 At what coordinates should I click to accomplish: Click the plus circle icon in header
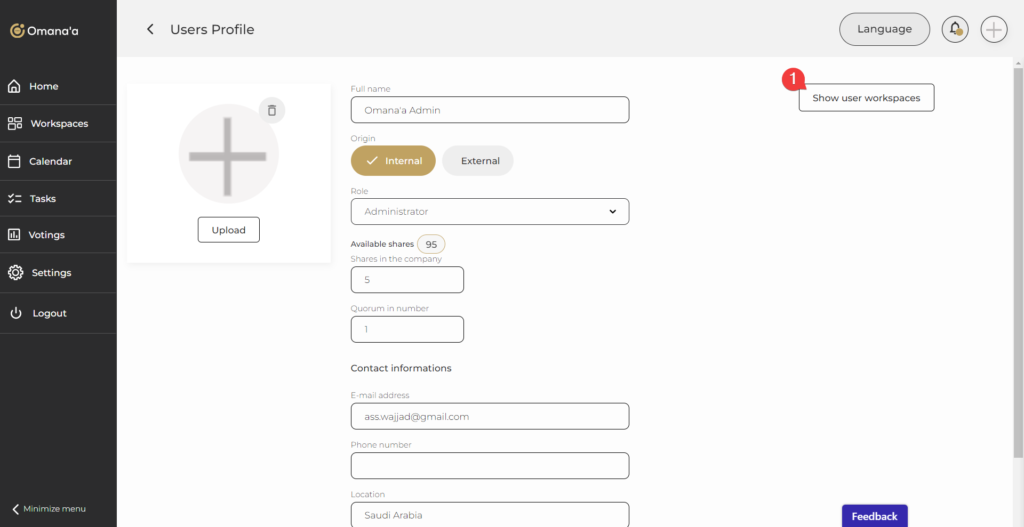pos(993,30)
